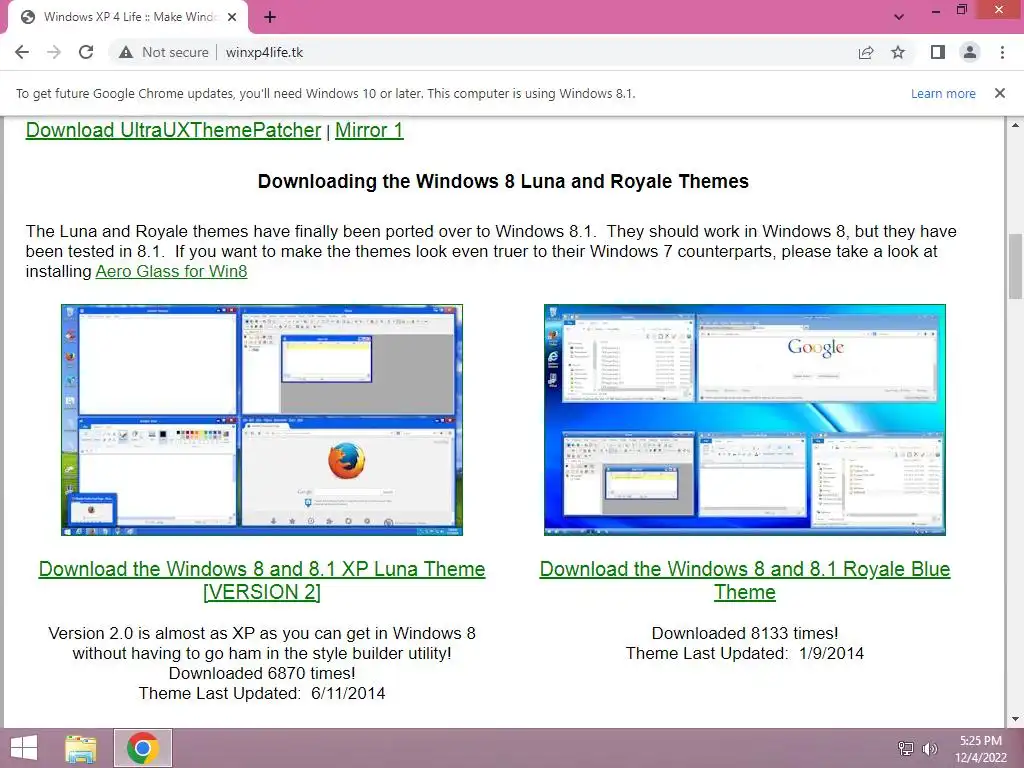The image size is (1024, 768).
Task: Follow the Aero Glass for Win8 link
Action: [171, 271]
